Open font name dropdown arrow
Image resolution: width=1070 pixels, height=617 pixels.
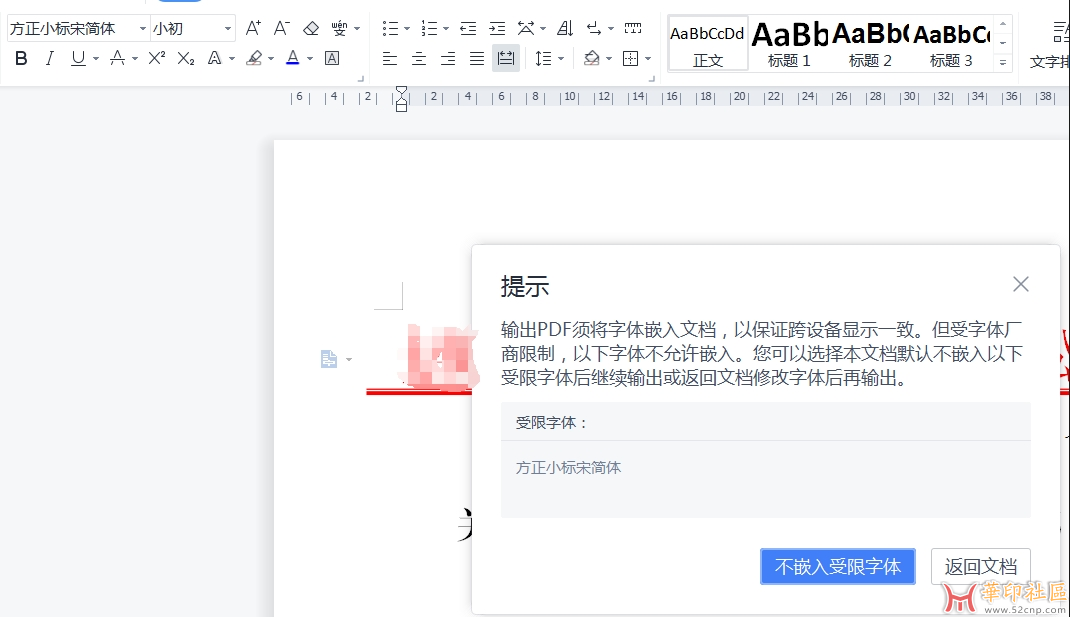pos(143,29)
